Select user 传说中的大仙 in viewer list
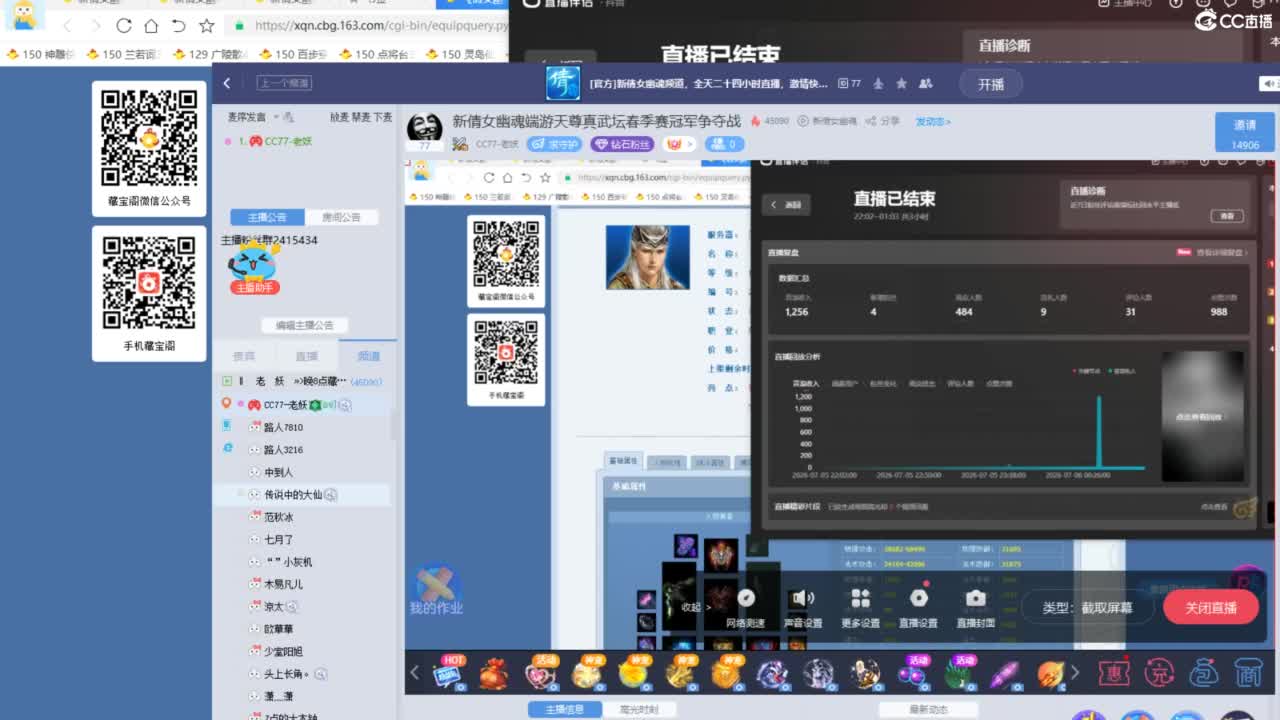Screen dimensions: 1280x720 click(293, 495)
